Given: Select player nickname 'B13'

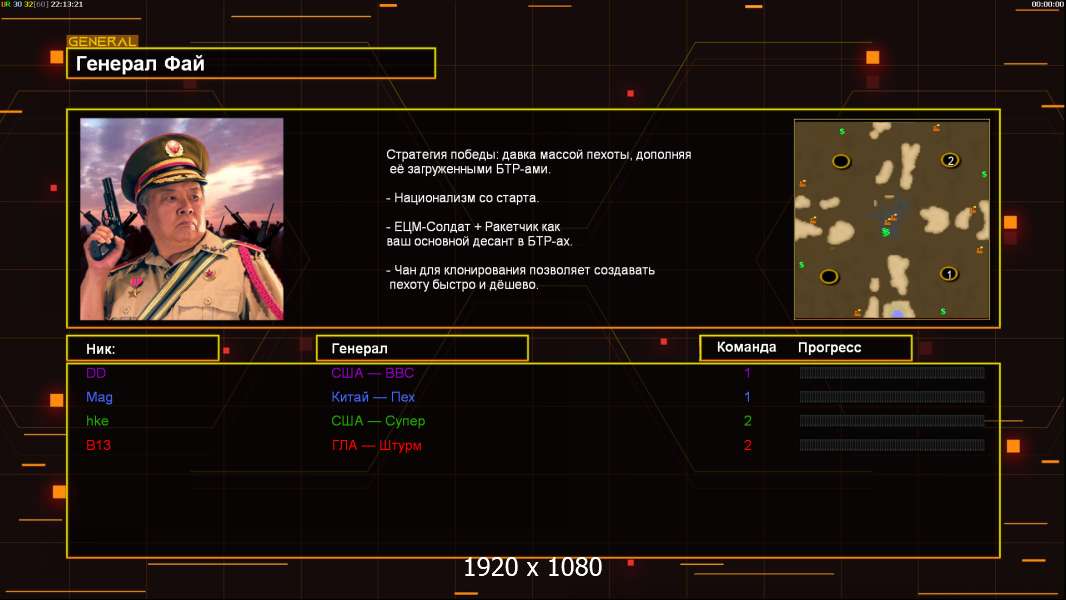Looking at the screenshot, I should [x=98, y=445].
